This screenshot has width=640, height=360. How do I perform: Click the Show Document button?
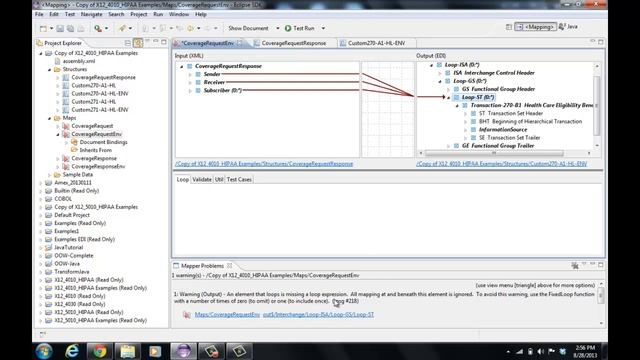[x=248, y=28]
